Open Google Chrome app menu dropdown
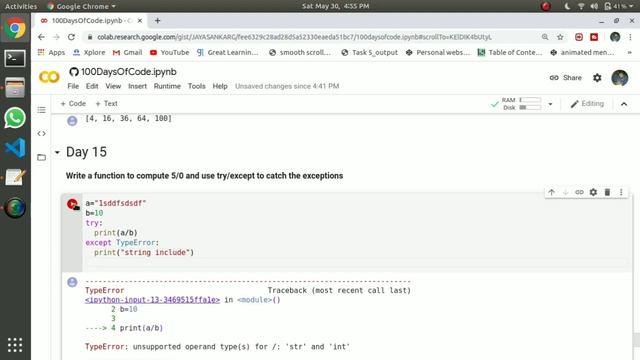This screenshot has height=360, width=640. [x=82, y=6]
